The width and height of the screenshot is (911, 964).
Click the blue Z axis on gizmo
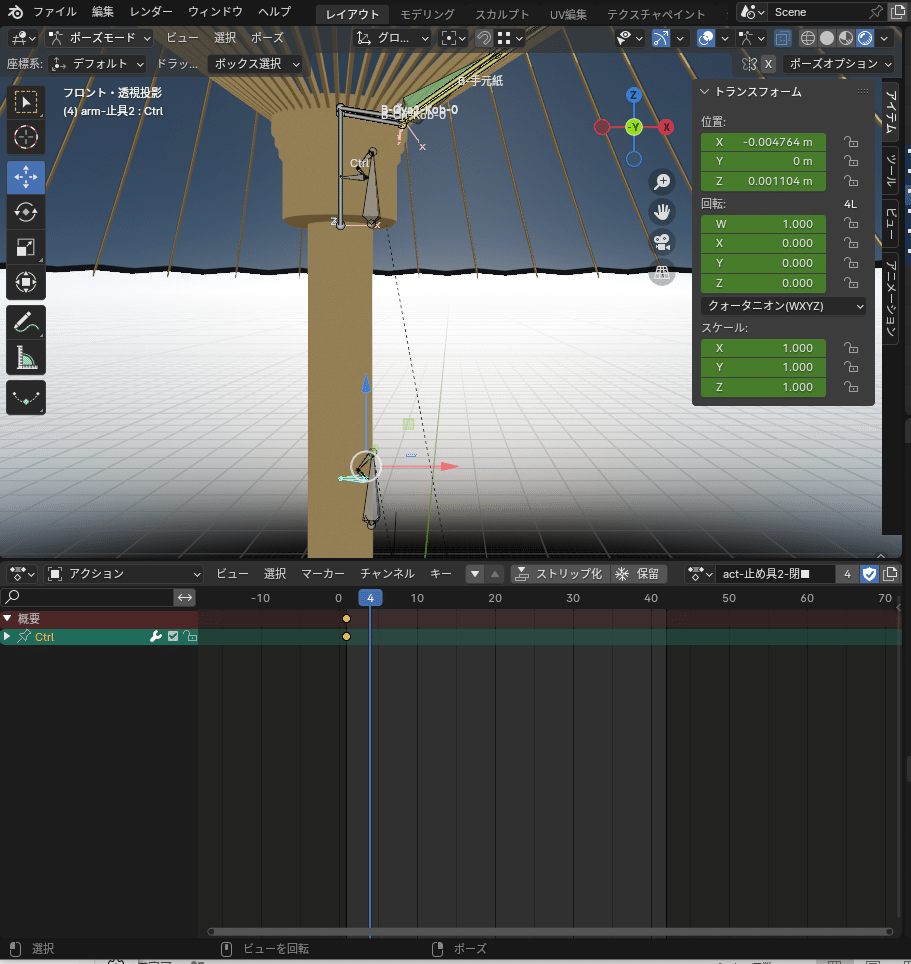[634, 95]
